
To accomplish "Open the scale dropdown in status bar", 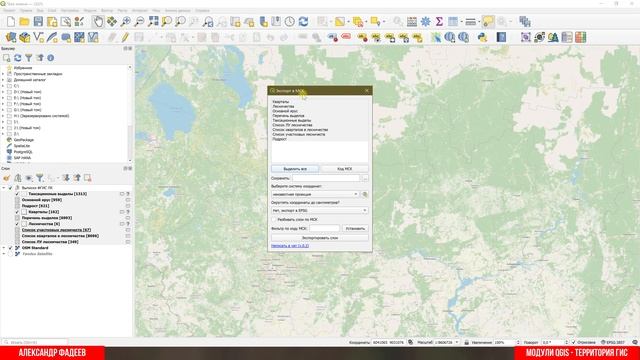I will coord(457,342).
